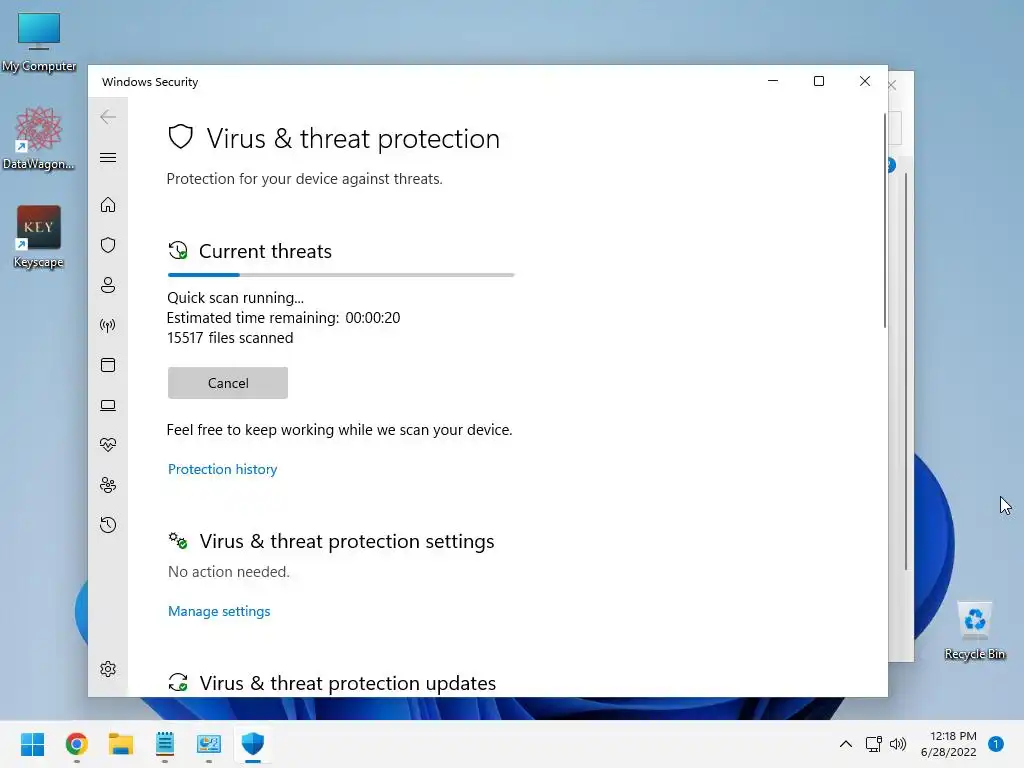Click the "Quick scan running..." text
Viewport: 1024px width, 768px height.
(x=235, y=298)
